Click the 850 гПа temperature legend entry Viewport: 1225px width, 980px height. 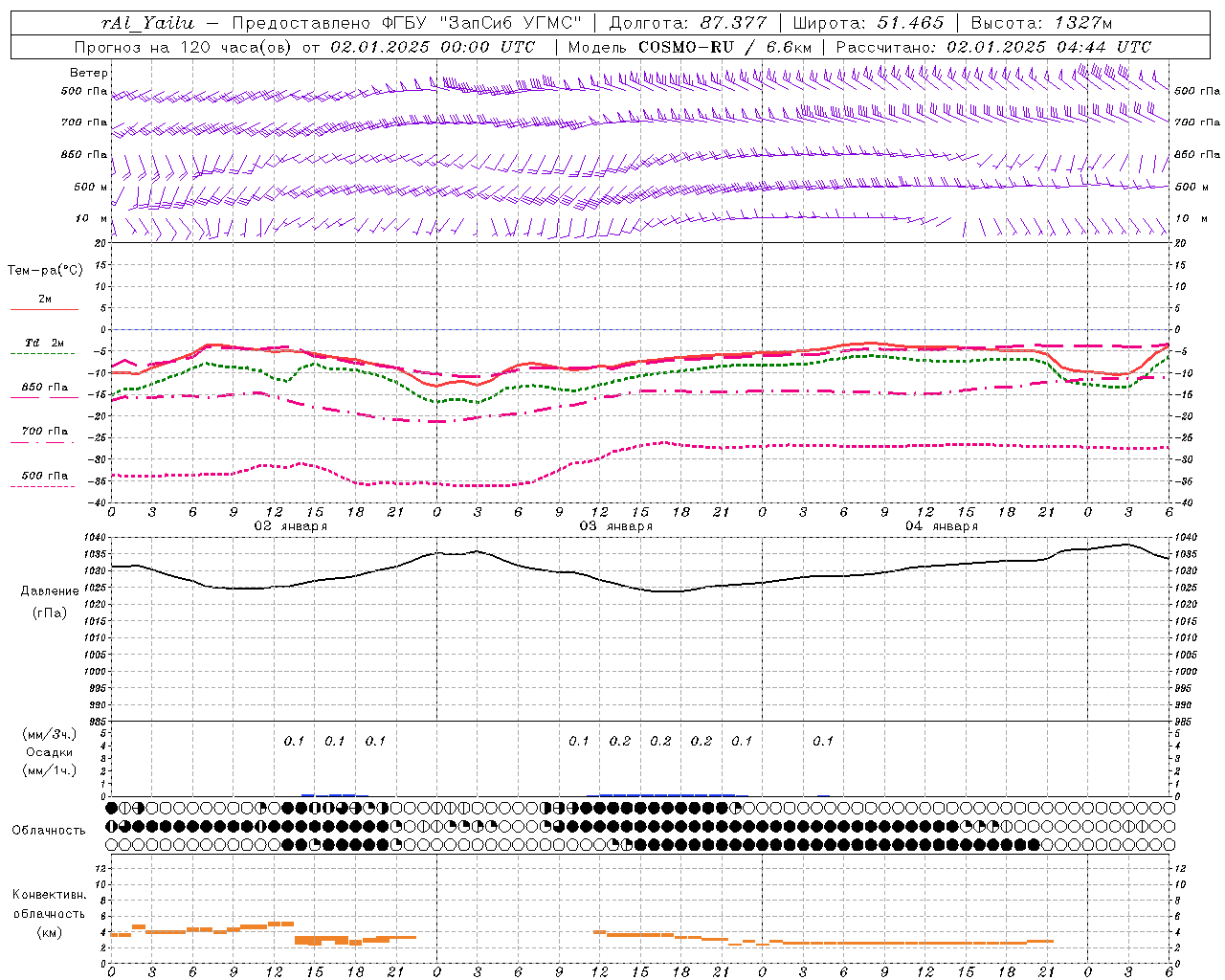[x=45, y=388]
